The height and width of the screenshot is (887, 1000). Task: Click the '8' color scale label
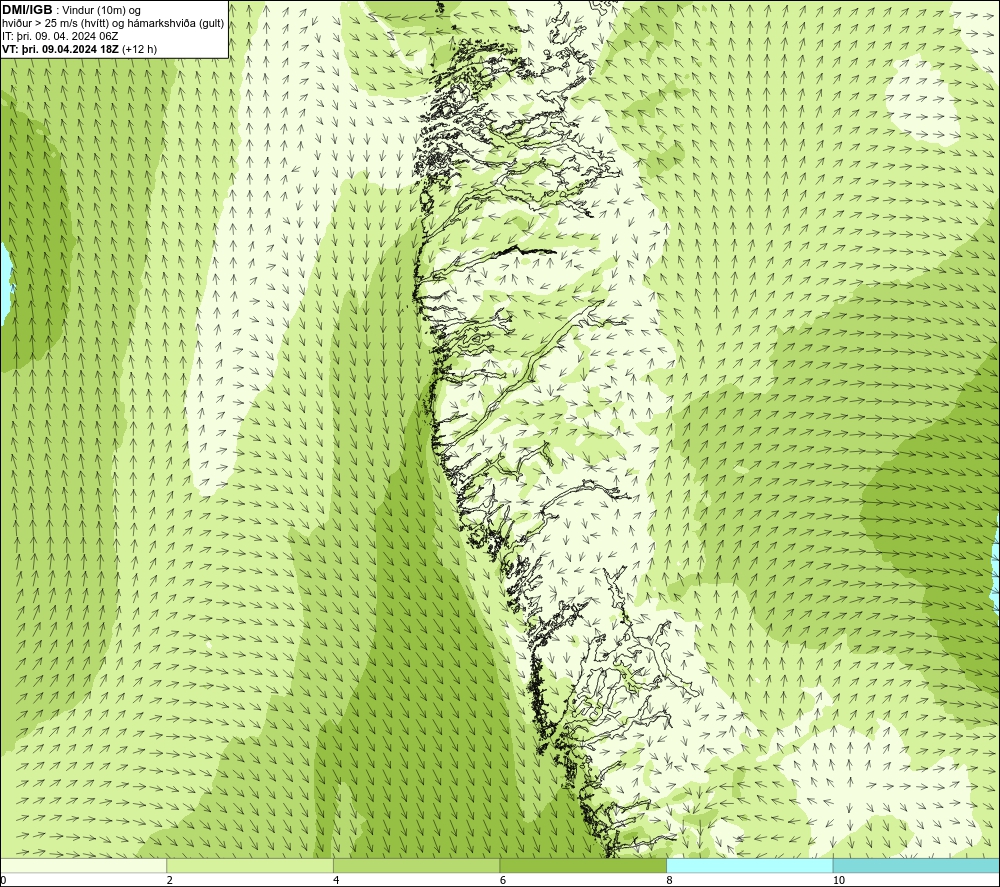point(669,880)
